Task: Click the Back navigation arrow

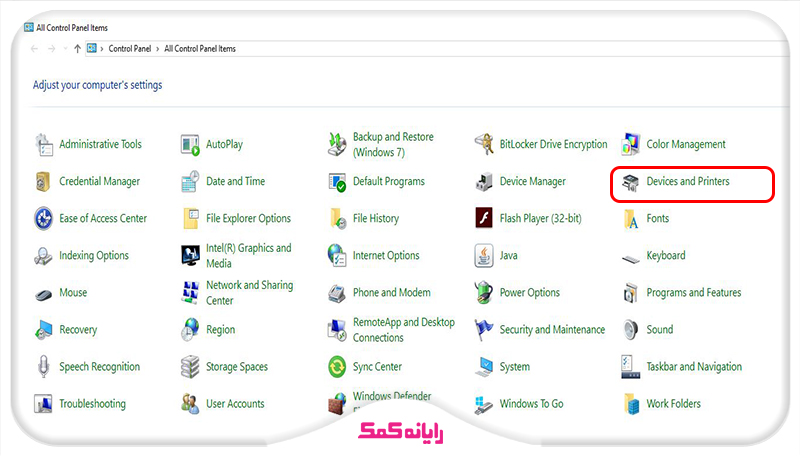Action: tap(34, 49)
